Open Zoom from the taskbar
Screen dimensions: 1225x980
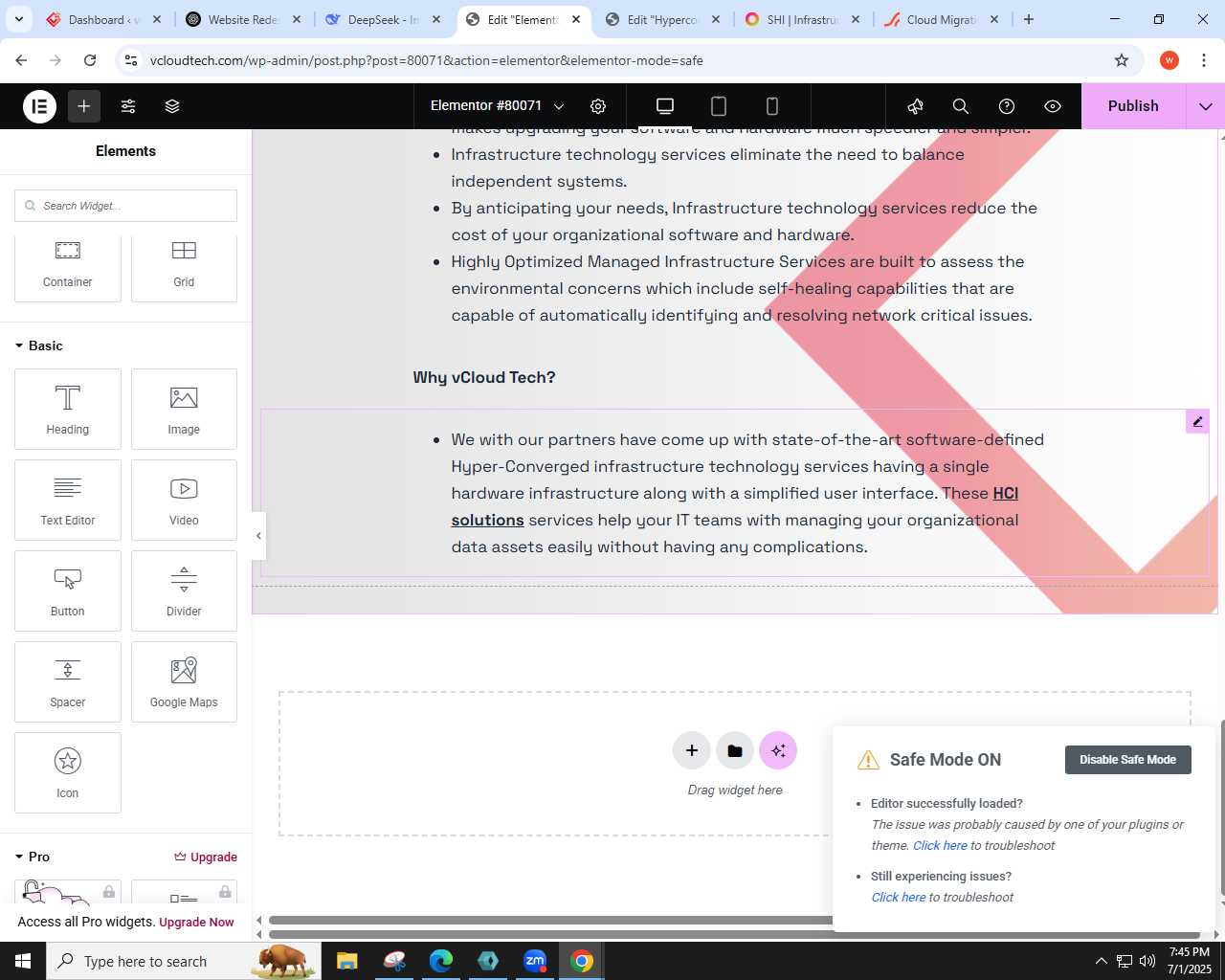[534, 961]
